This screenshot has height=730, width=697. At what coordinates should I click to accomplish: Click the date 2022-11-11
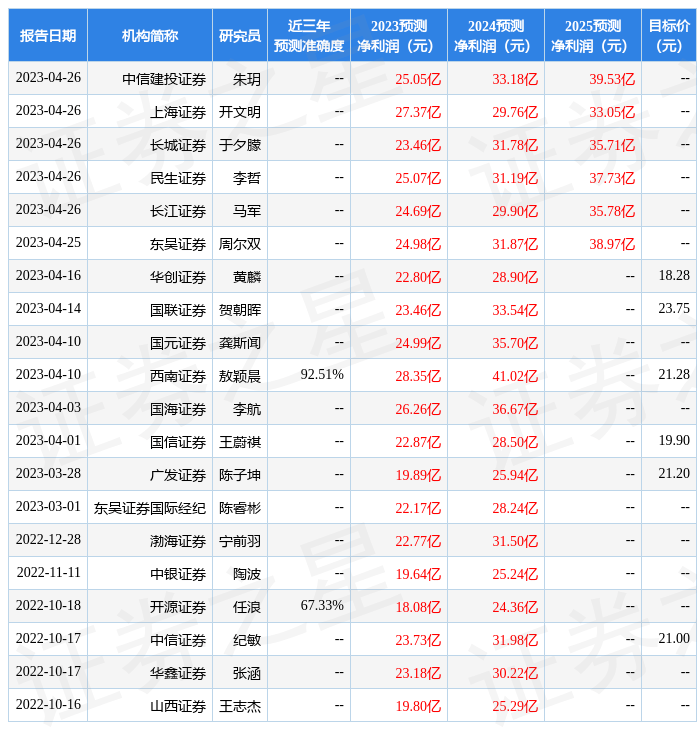coord(48,573)
